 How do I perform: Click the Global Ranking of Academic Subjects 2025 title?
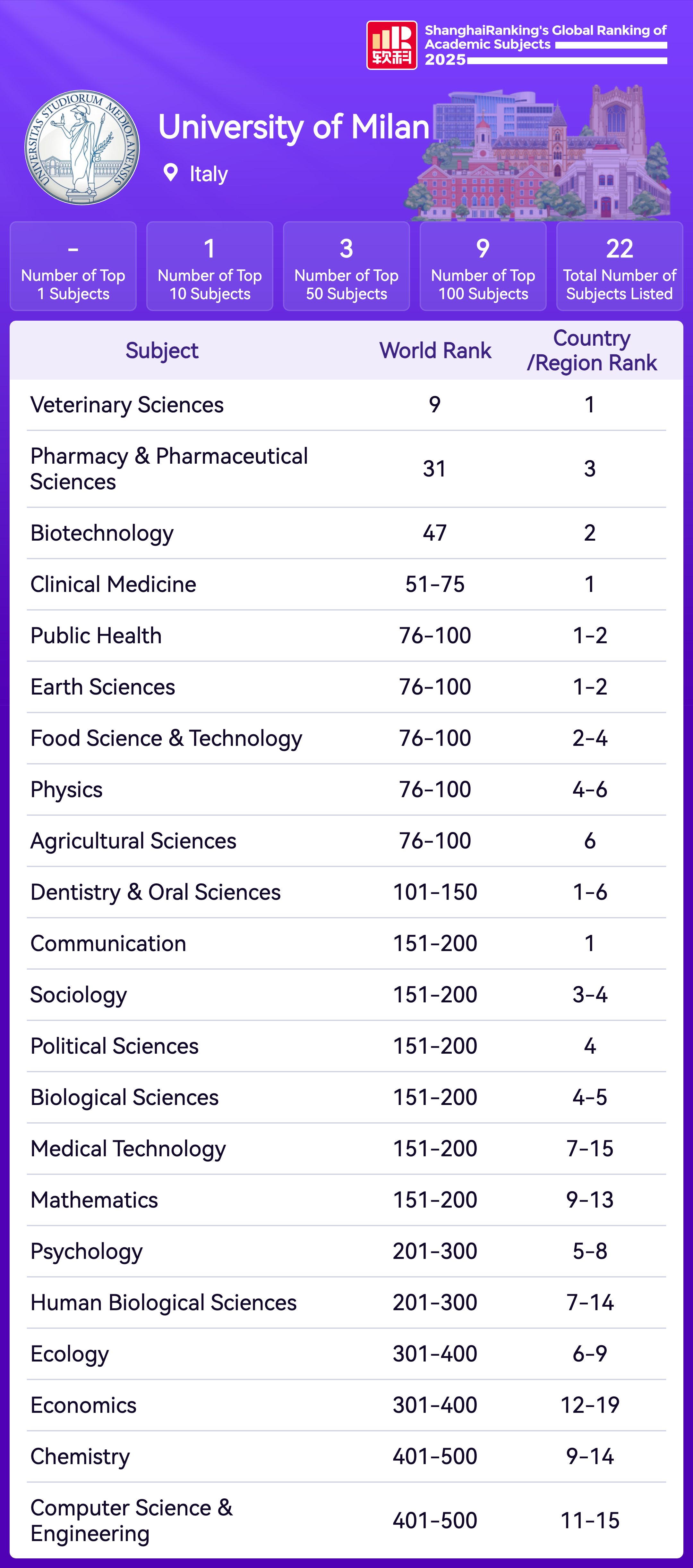point(545,45)
